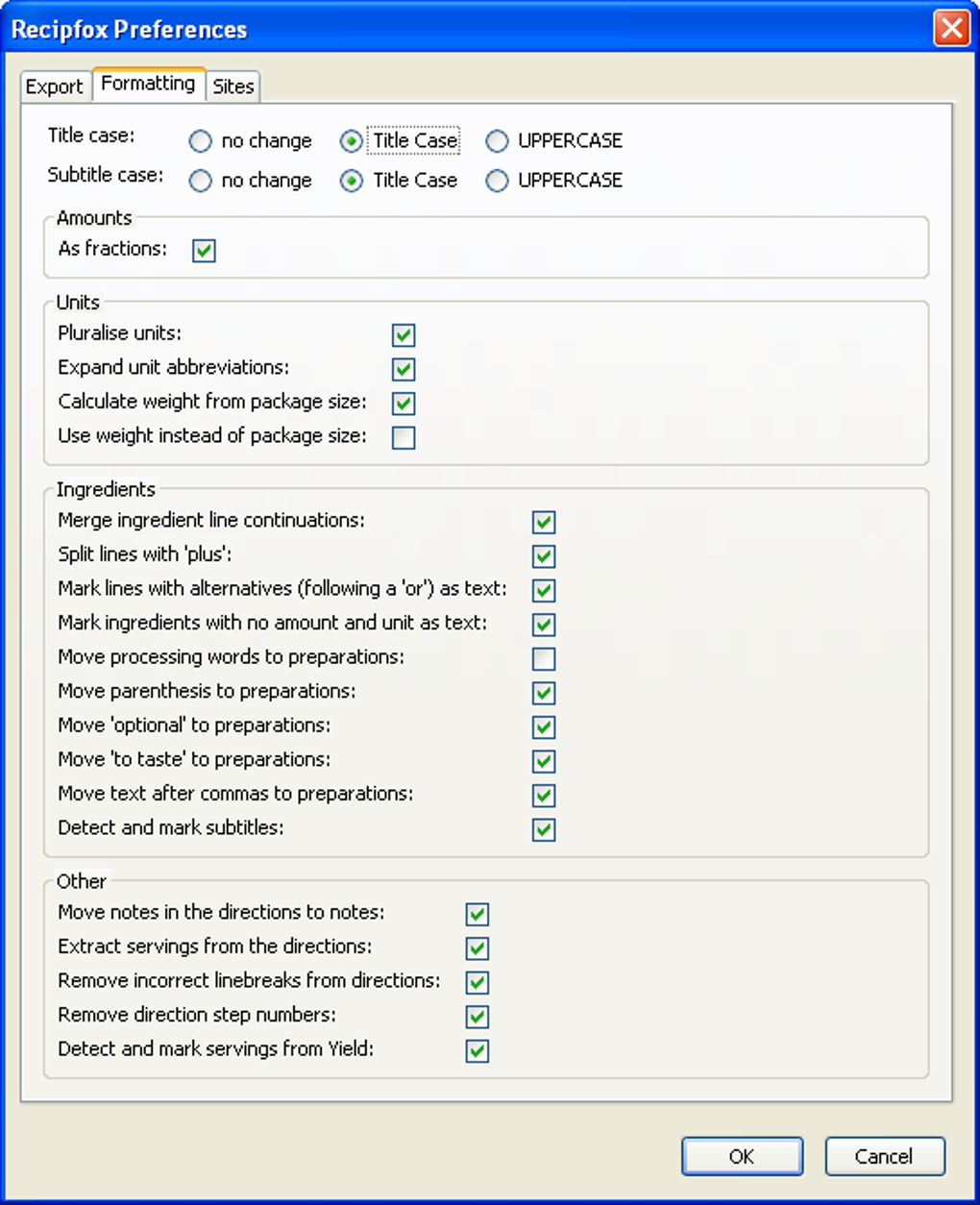Enable Move processing words to preparations
The width and height of the screenshot is (980, 1205).
tap(544, 659)
